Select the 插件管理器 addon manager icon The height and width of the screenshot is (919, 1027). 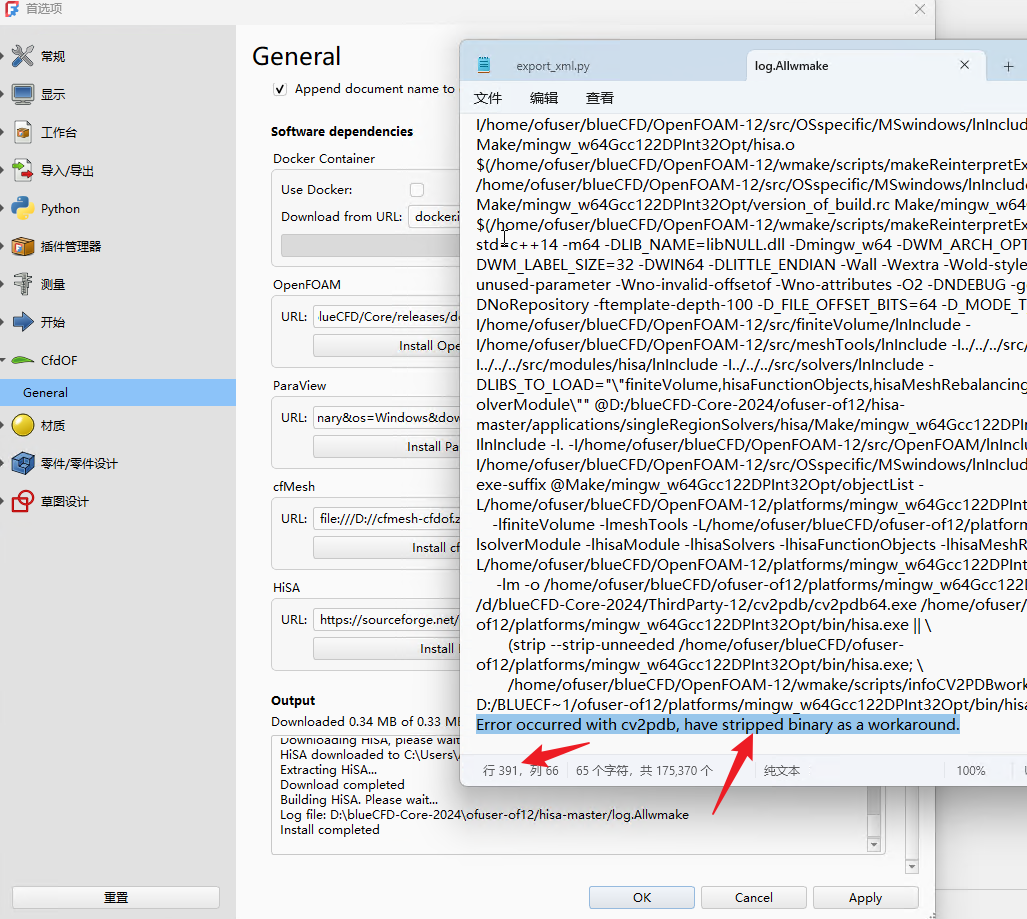[22, 246]
